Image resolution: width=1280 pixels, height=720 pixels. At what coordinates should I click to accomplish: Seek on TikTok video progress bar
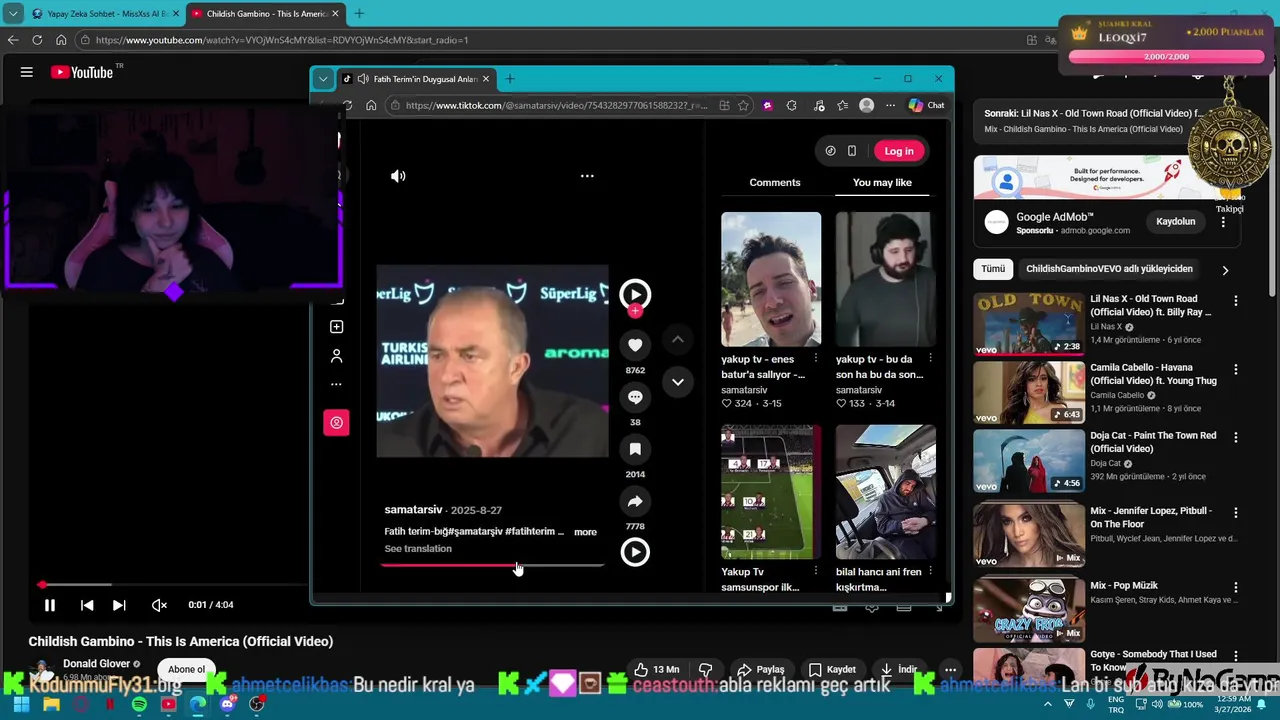pos(492,565)
